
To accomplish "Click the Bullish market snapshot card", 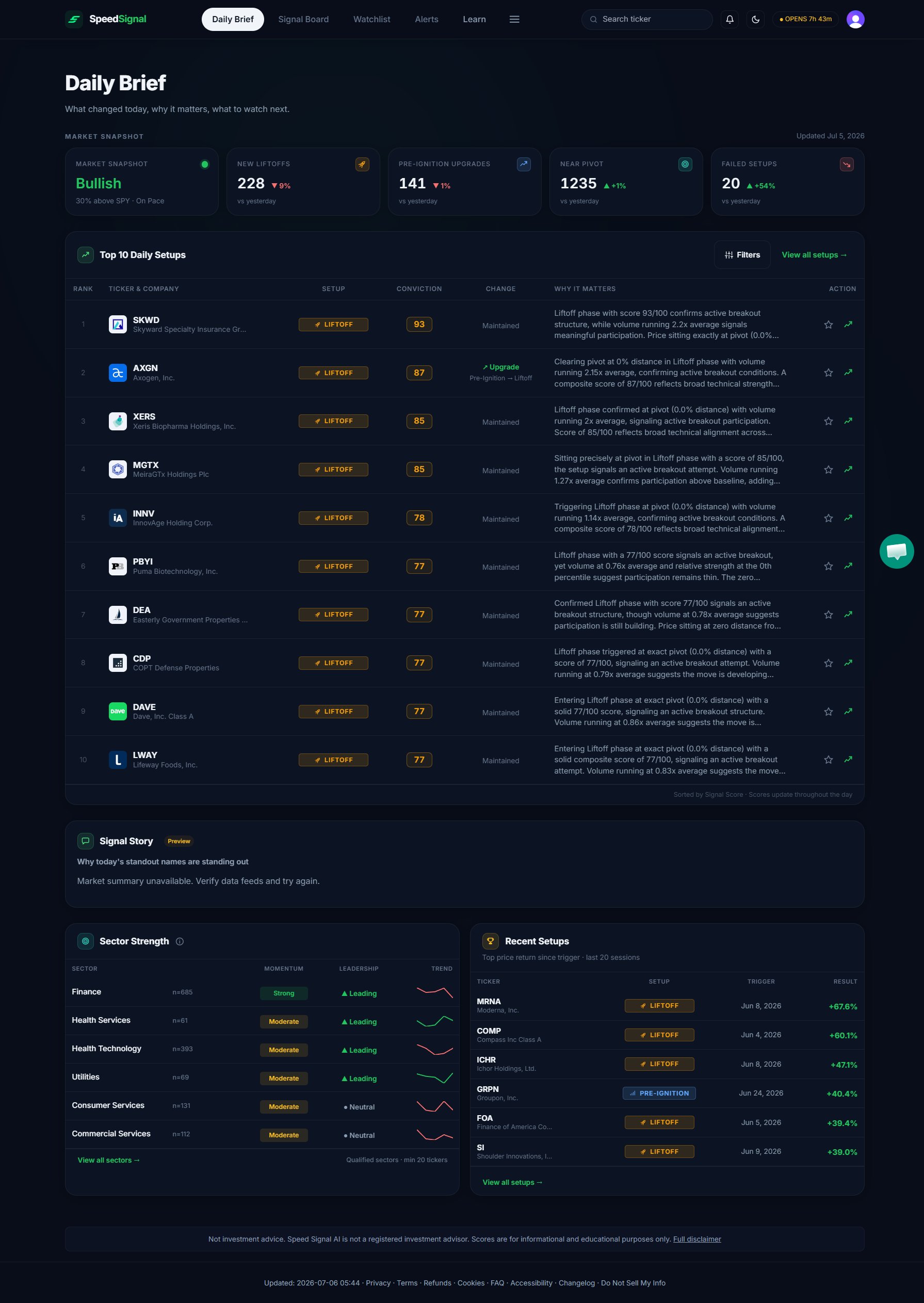I will pyautogui.click(x=142, y=182).
